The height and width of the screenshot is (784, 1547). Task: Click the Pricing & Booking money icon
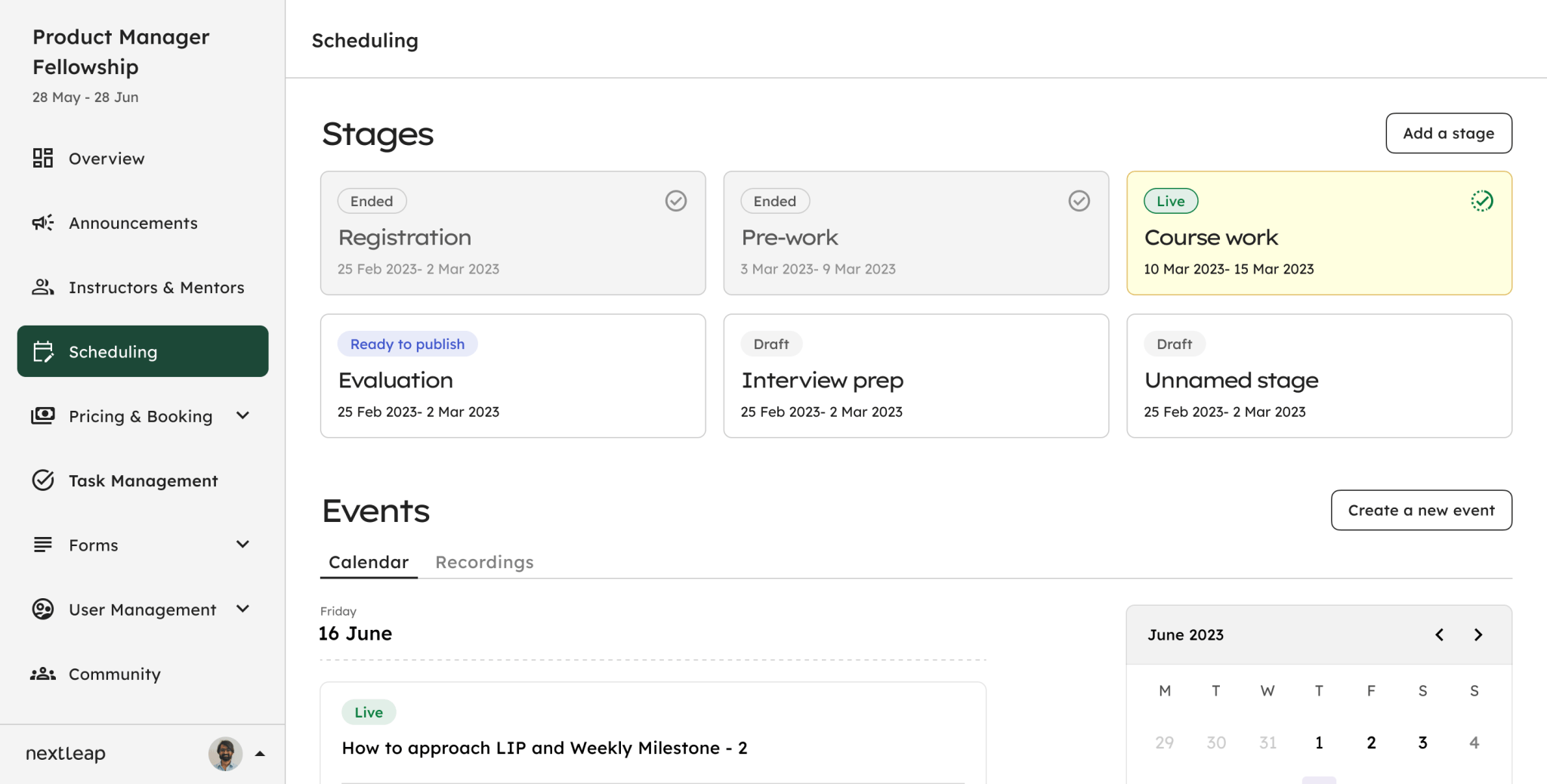(43, 415)
